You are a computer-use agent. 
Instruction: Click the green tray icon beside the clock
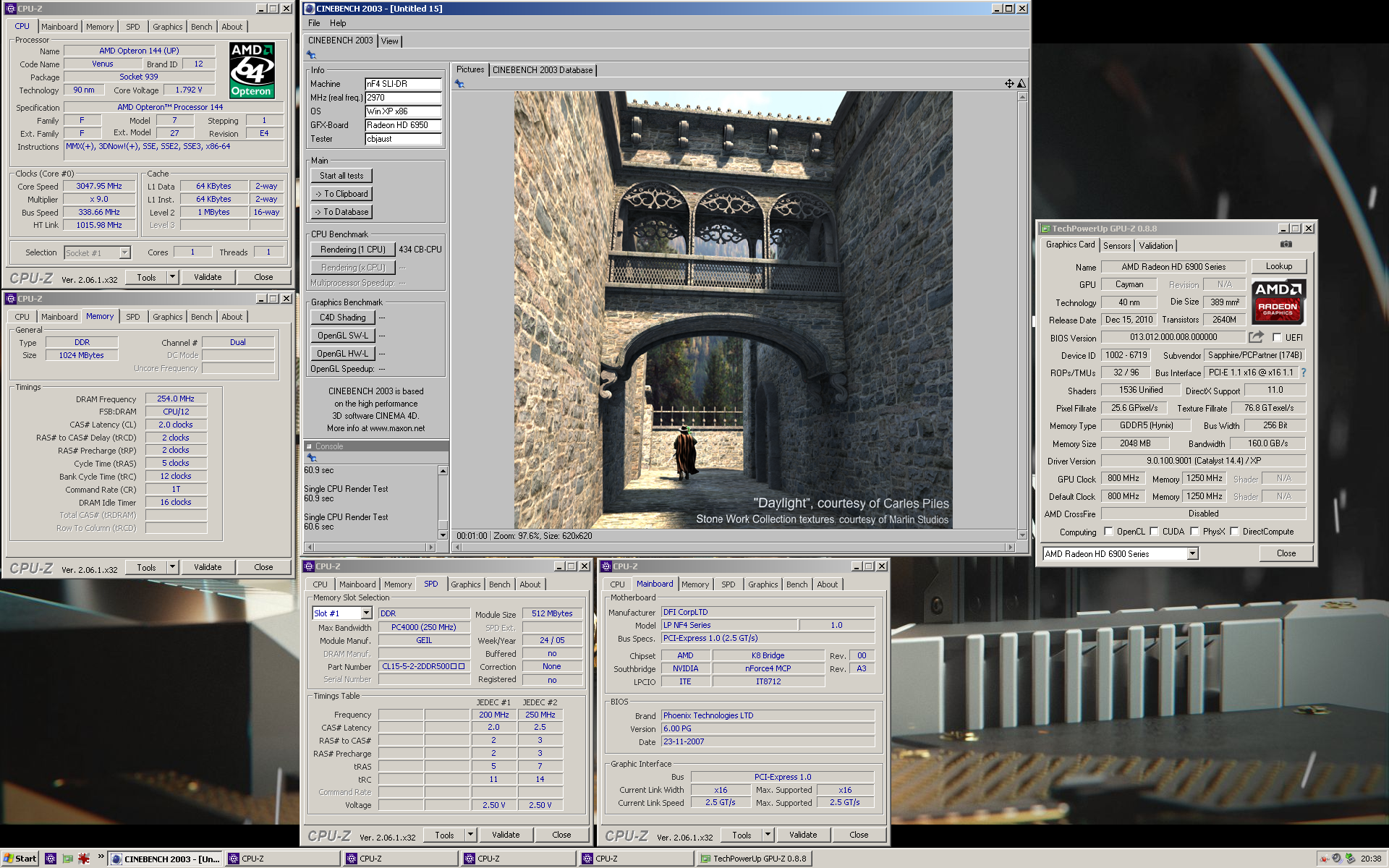[1350, 859]
